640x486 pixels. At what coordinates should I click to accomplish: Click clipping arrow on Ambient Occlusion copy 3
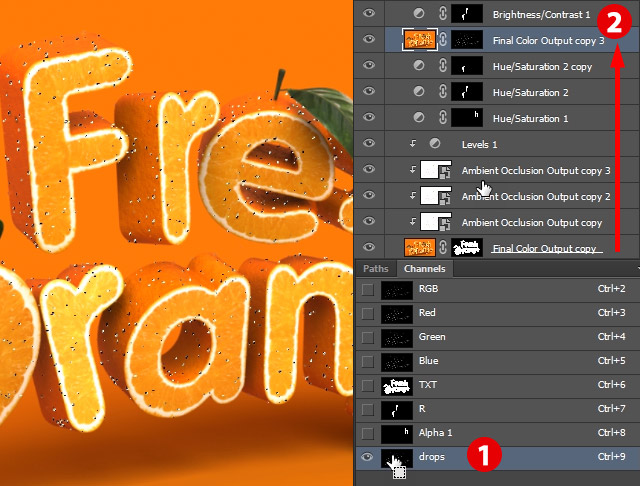click(413, 169)
